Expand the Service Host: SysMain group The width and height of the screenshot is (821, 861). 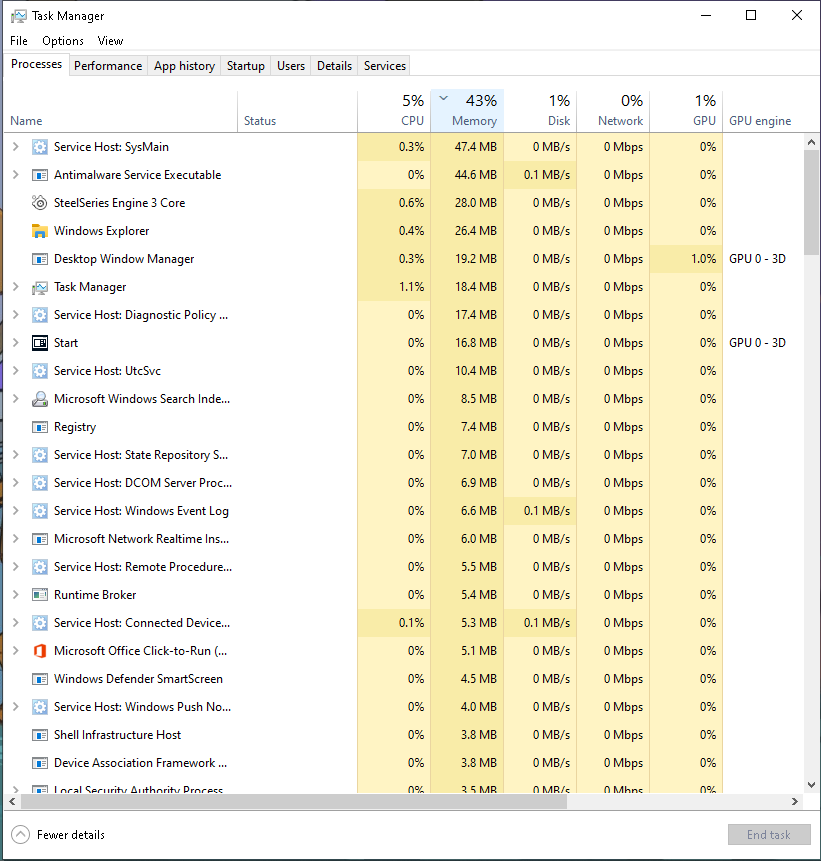coord(16,147)
